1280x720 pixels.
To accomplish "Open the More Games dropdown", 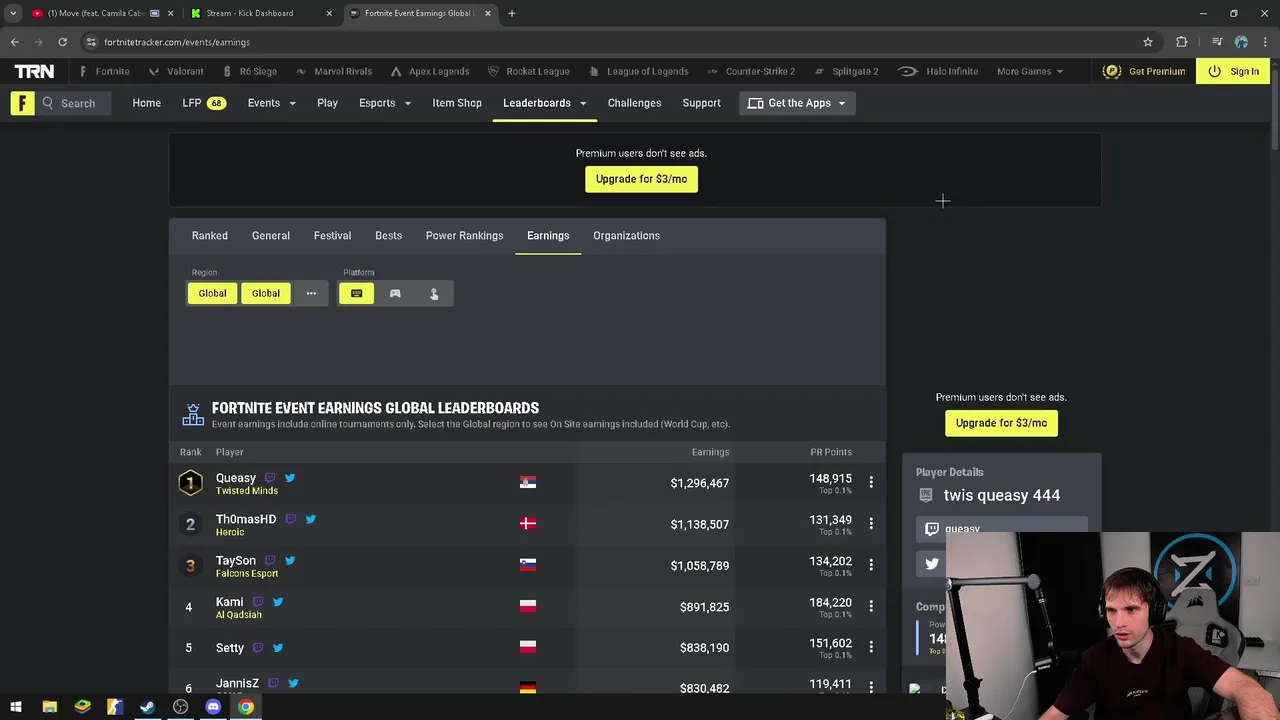I will 1030,71.
